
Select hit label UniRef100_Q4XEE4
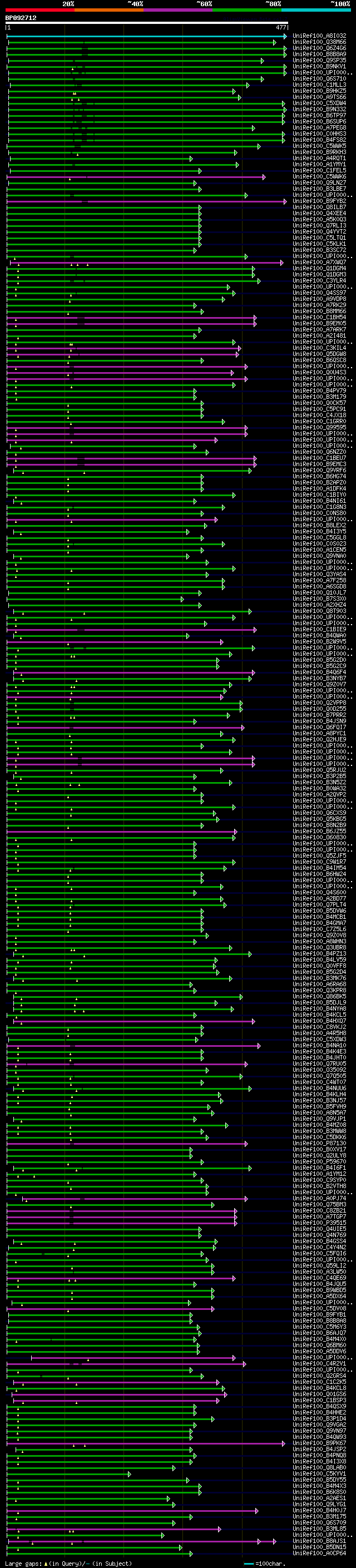[319, 214]
